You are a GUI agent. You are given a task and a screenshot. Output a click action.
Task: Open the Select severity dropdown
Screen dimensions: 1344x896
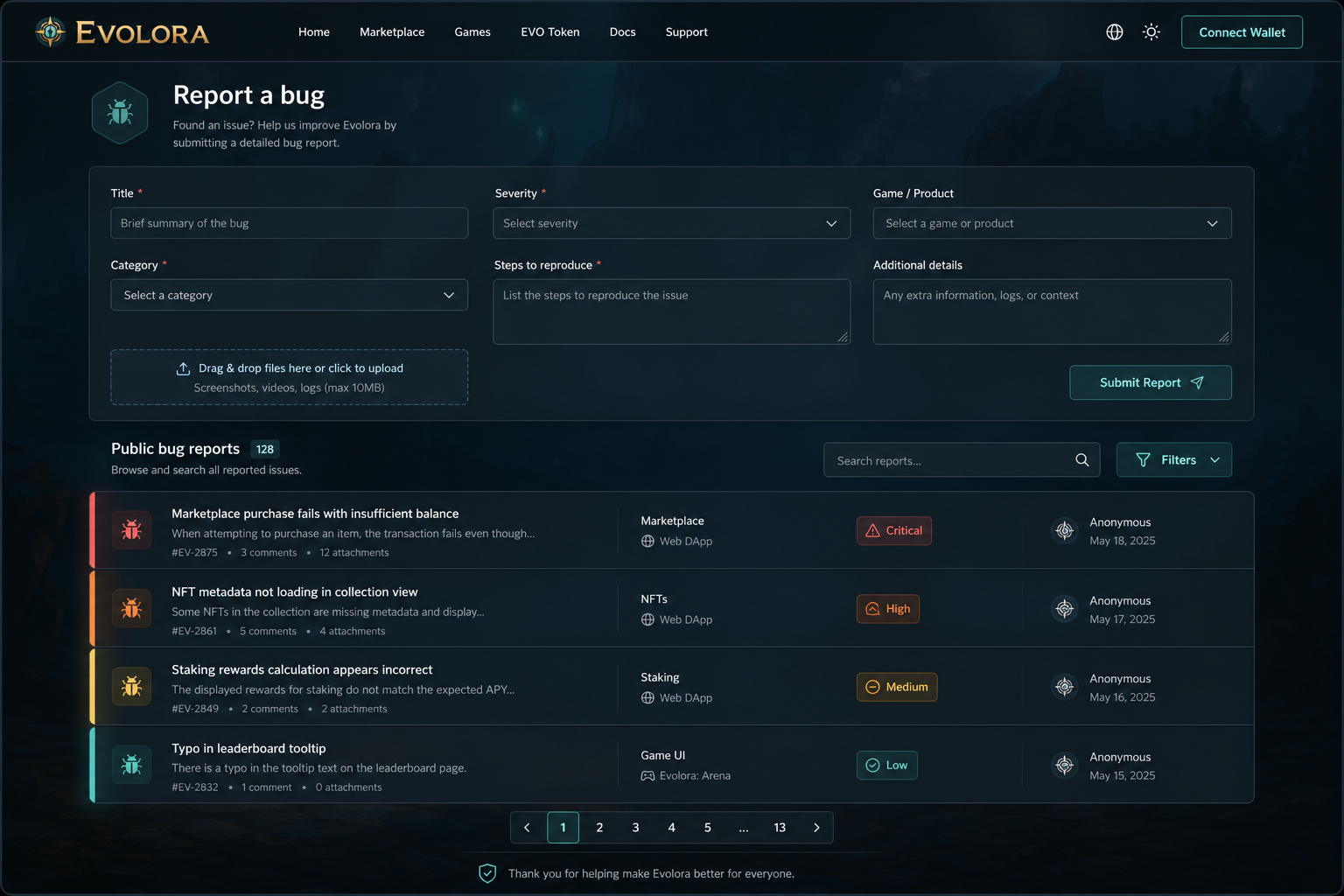[x=671, y=223]
